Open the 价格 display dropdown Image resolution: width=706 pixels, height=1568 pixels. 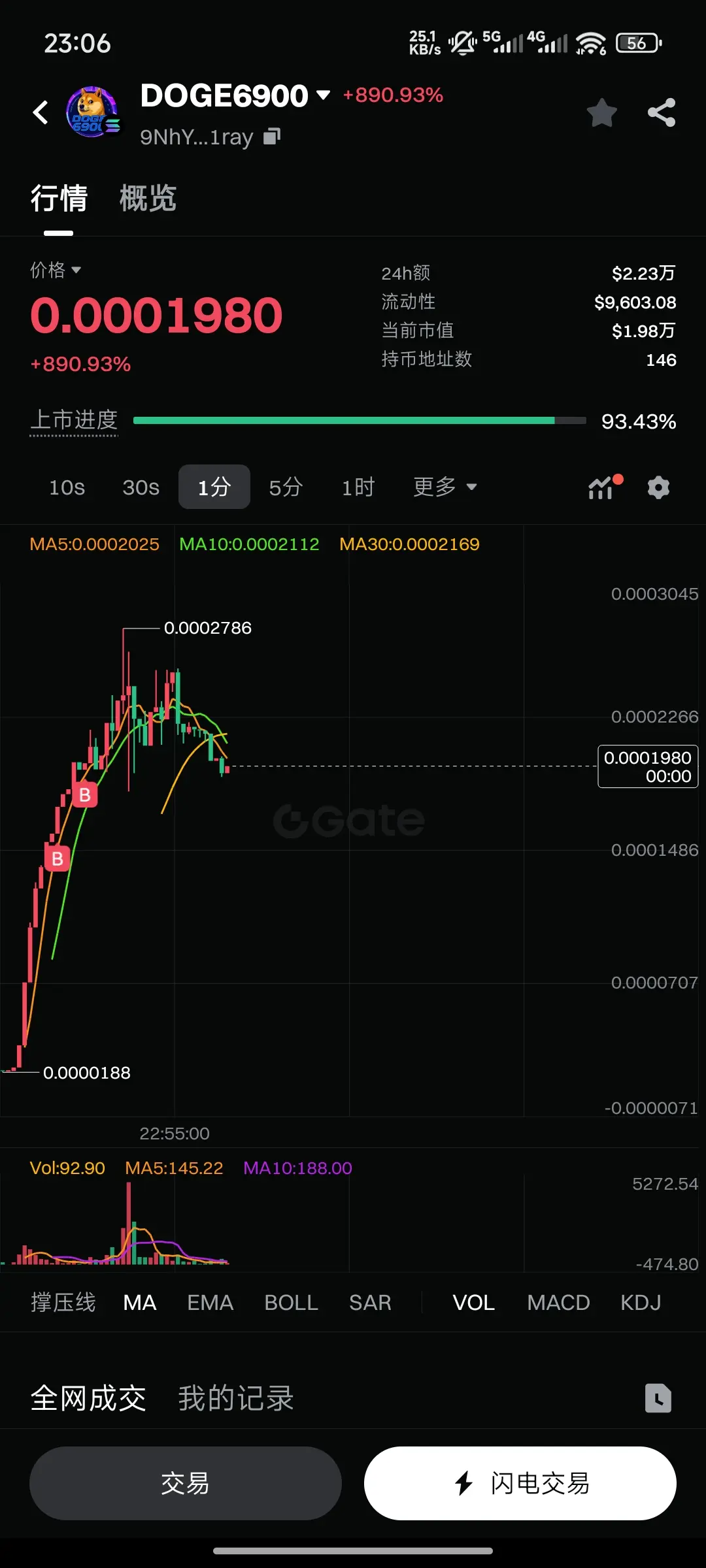[x=56, y=270]
